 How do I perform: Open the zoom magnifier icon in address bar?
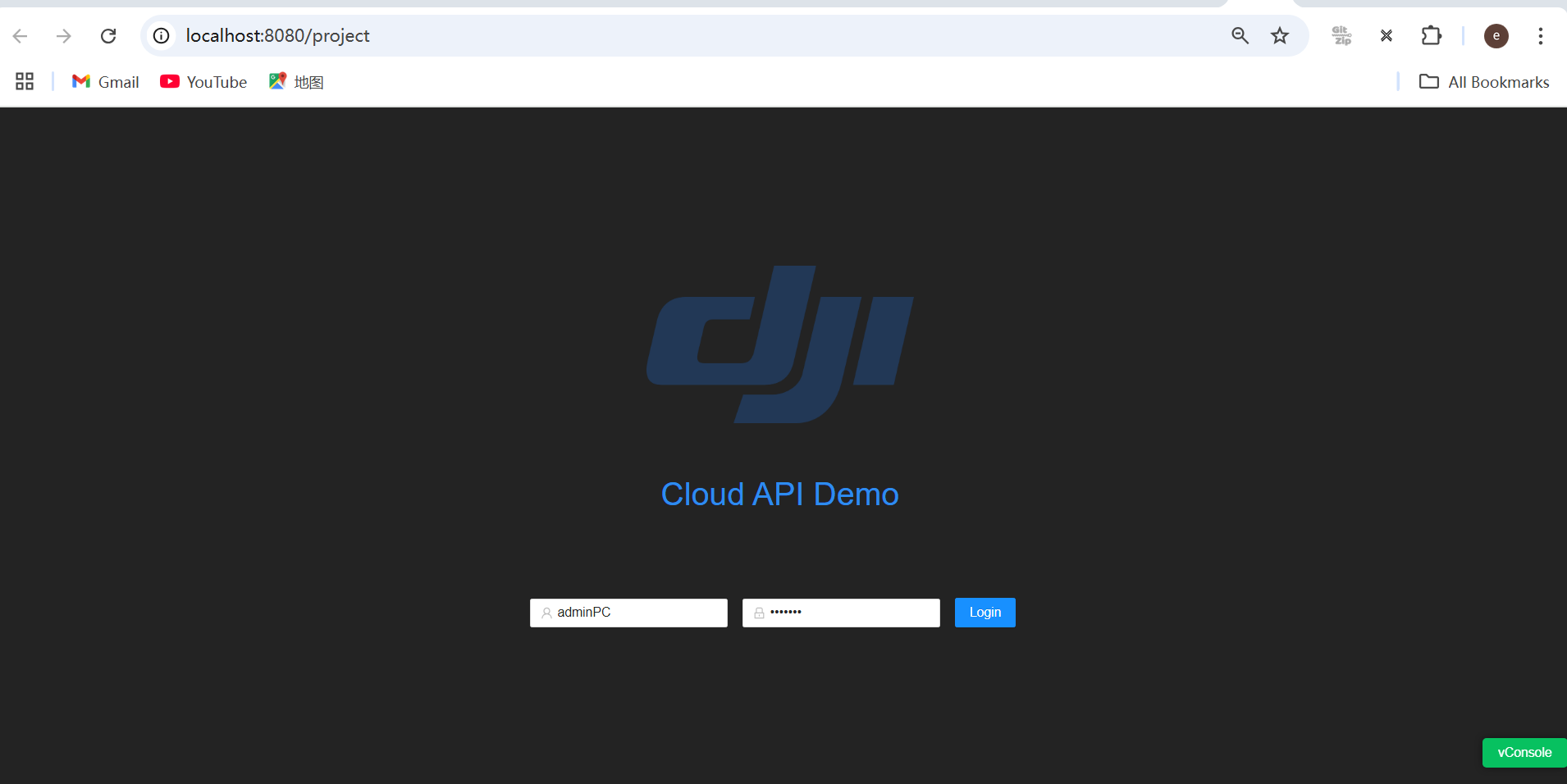[x=1240, y=36]
